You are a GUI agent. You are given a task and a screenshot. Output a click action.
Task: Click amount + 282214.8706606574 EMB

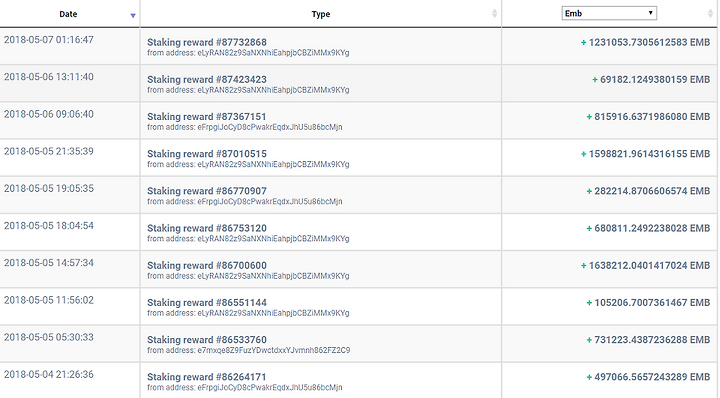coord(648,191)
